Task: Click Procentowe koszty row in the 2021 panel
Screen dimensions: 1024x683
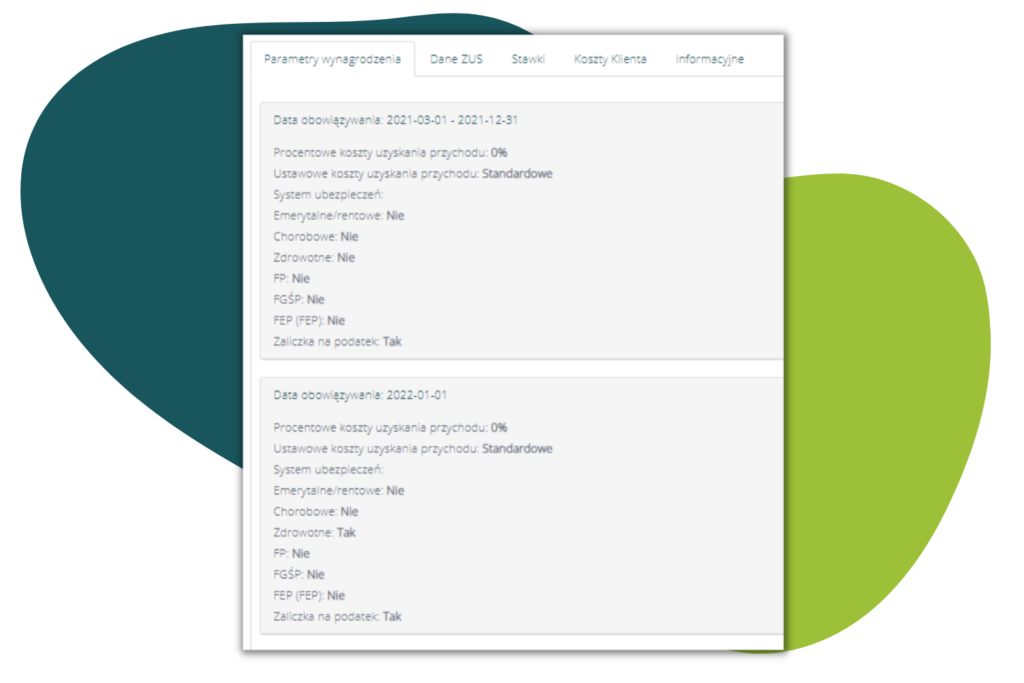Action: [x=390, y=152]
